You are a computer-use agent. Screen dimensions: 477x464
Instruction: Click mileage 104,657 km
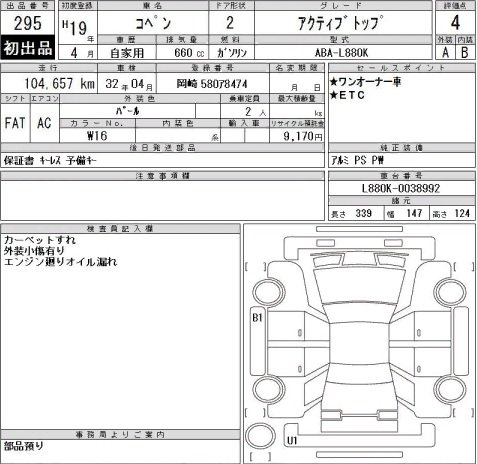60,83
